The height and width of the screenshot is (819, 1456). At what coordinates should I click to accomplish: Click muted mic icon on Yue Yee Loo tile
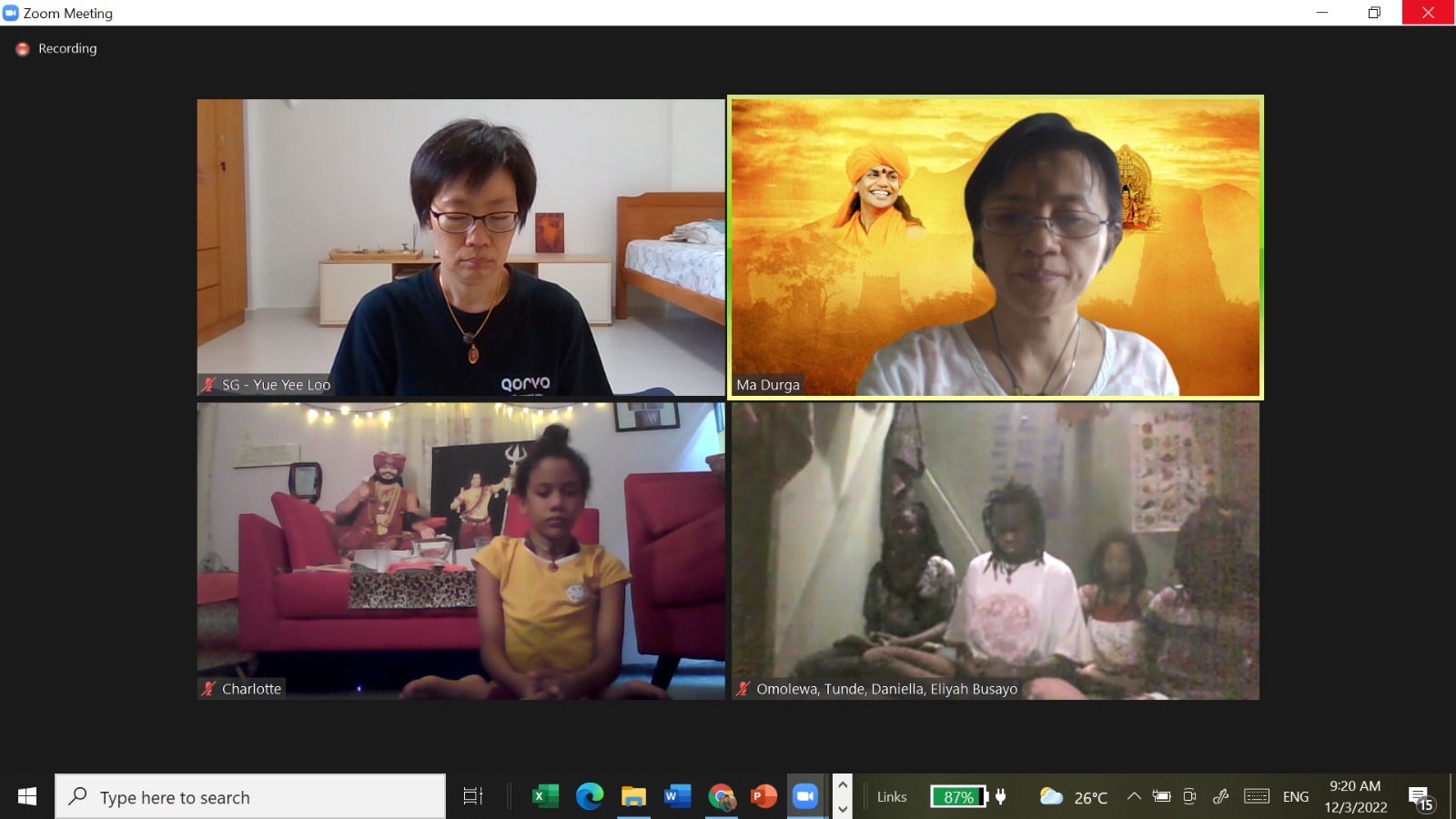208,385
